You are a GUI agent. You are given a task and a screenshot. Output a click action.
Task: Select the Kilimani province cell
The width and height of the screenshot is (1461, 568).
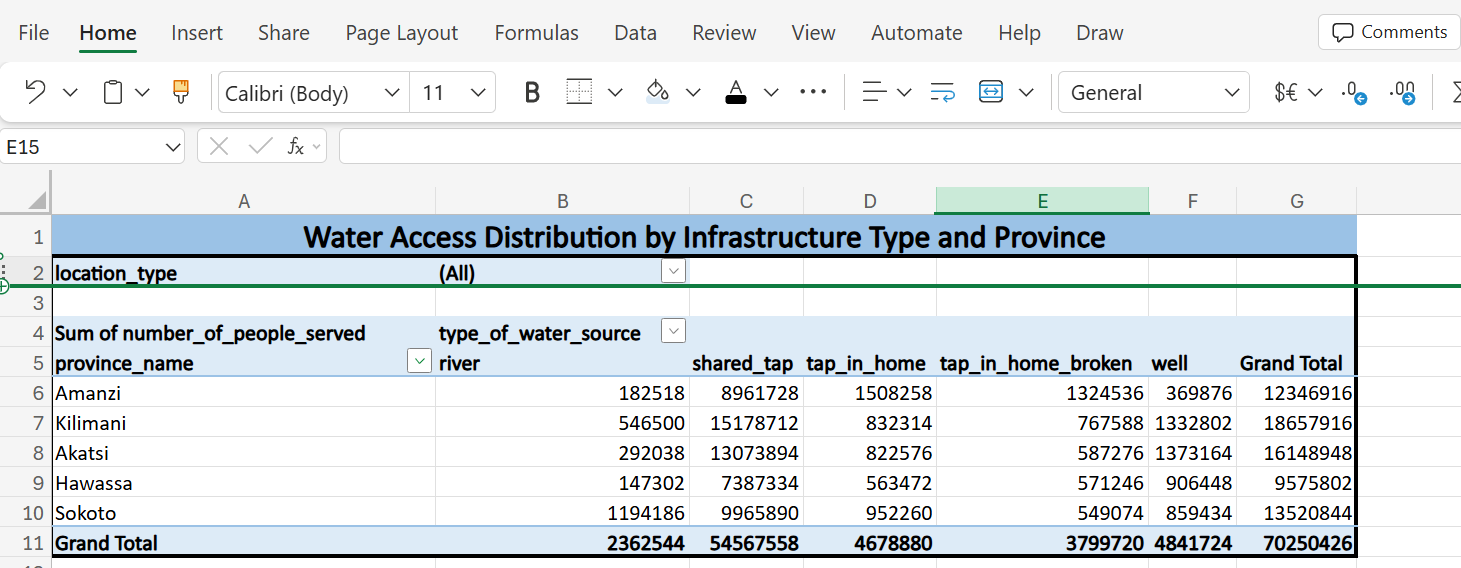(x=244, y=423)
